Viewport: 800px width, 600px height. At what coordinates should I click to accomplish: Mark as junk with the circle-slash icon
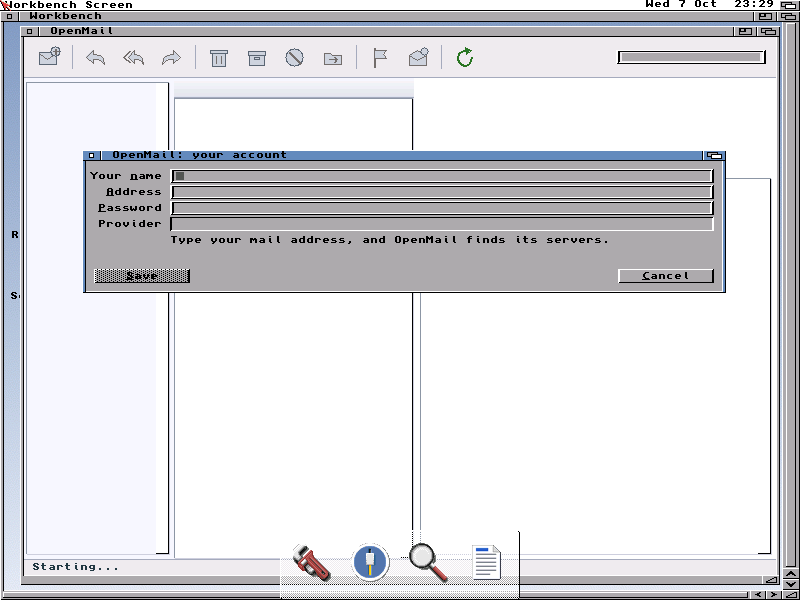point(294,57)
